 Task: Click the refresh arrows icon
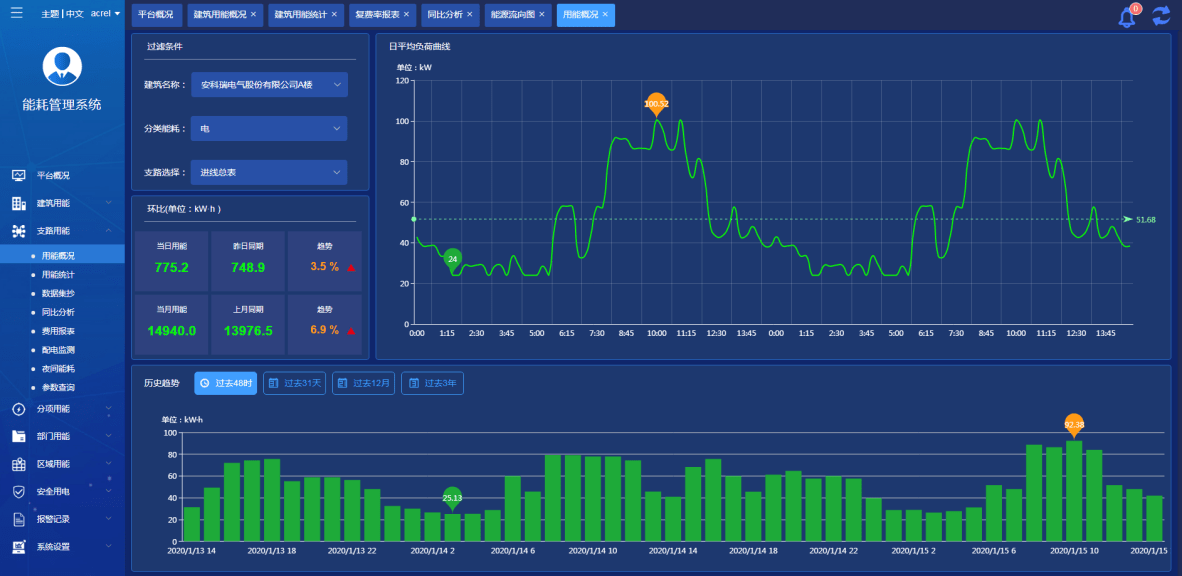(1161, 16)
